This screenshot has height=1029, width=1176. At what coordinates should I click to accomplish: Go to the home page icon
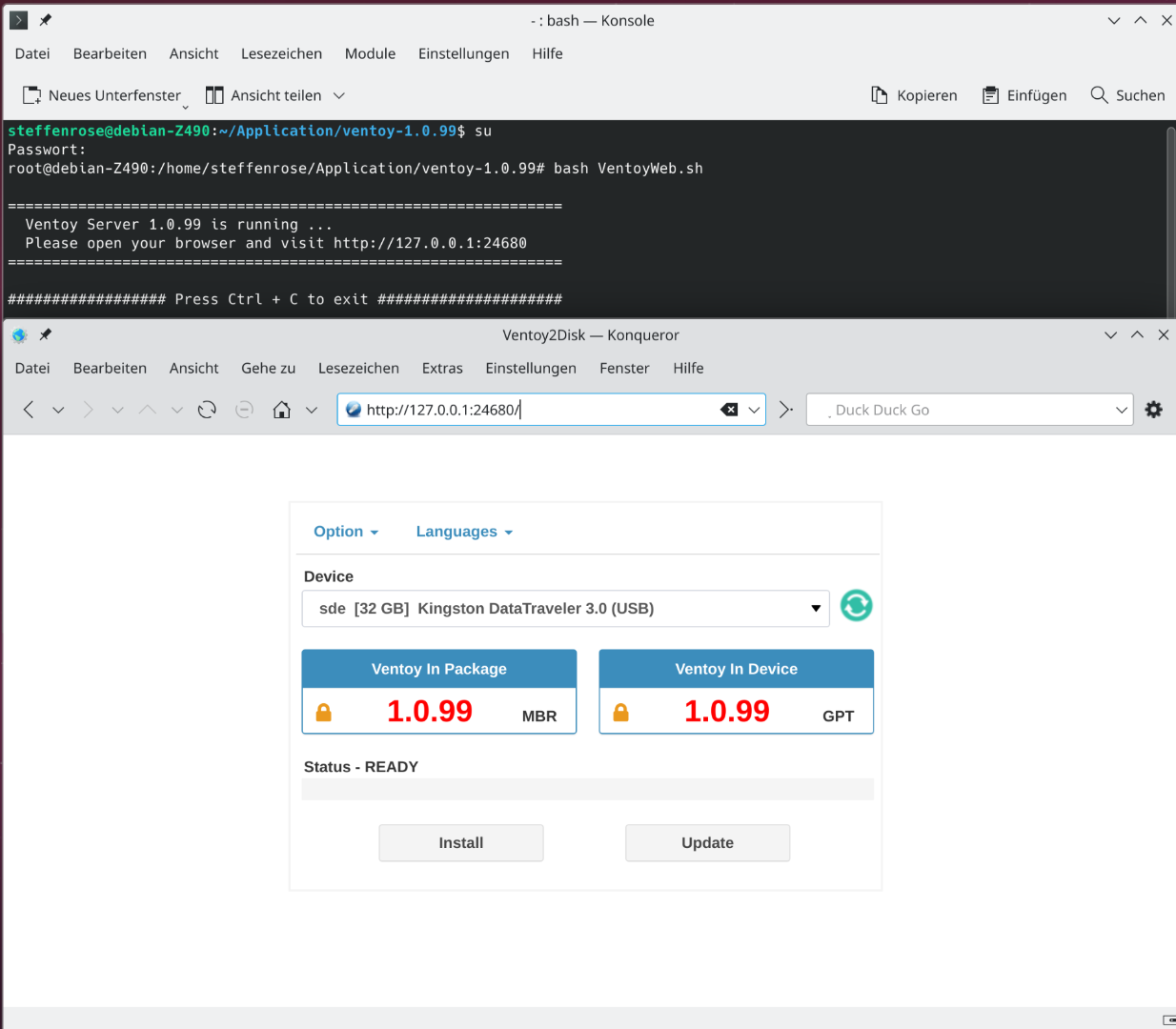281,410
